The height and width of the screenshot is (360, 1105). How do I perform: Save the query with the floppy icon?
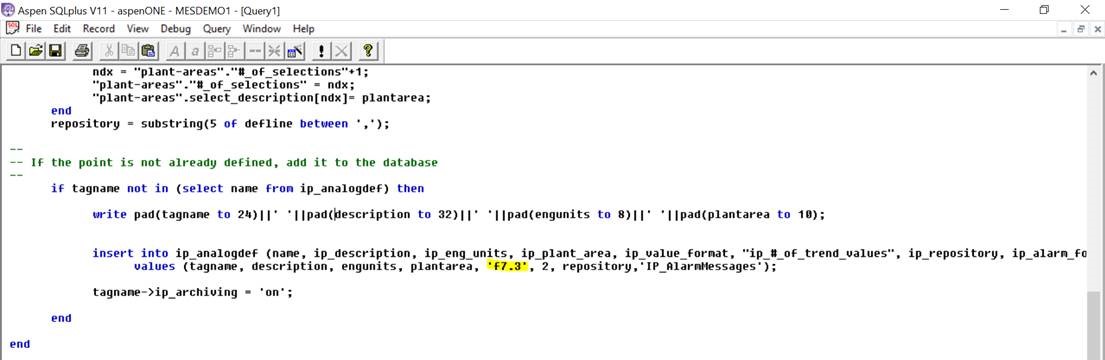pos(55,51)
